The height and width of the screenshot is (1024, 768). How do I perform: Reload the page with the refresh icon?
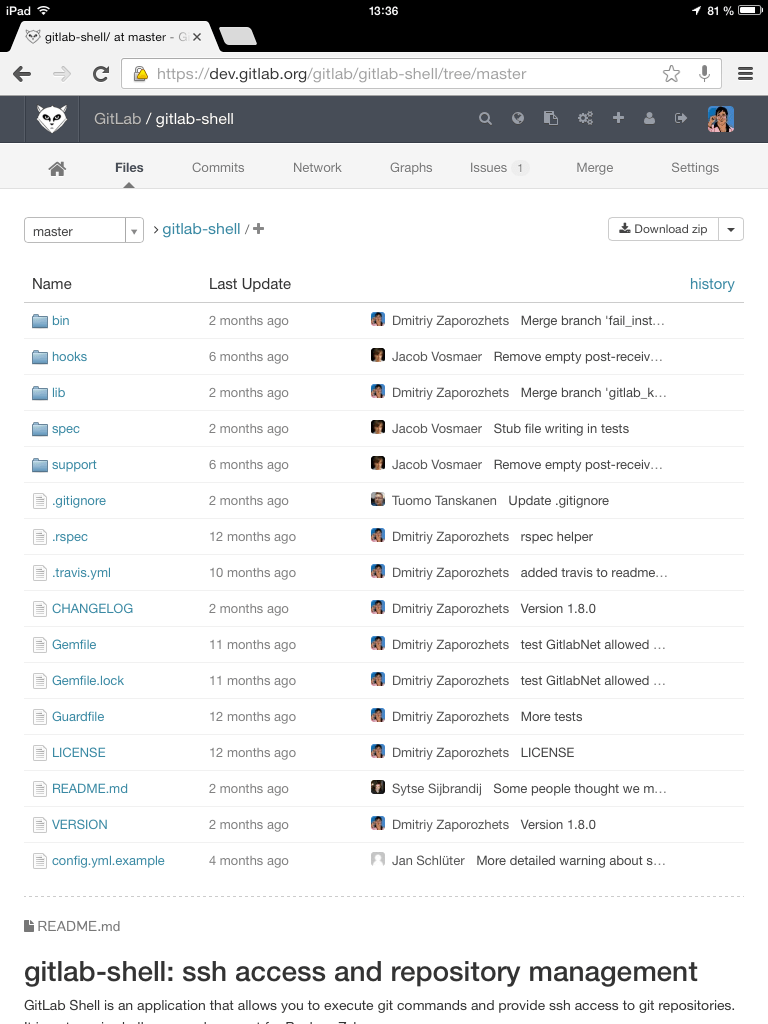tap(101, 74)
